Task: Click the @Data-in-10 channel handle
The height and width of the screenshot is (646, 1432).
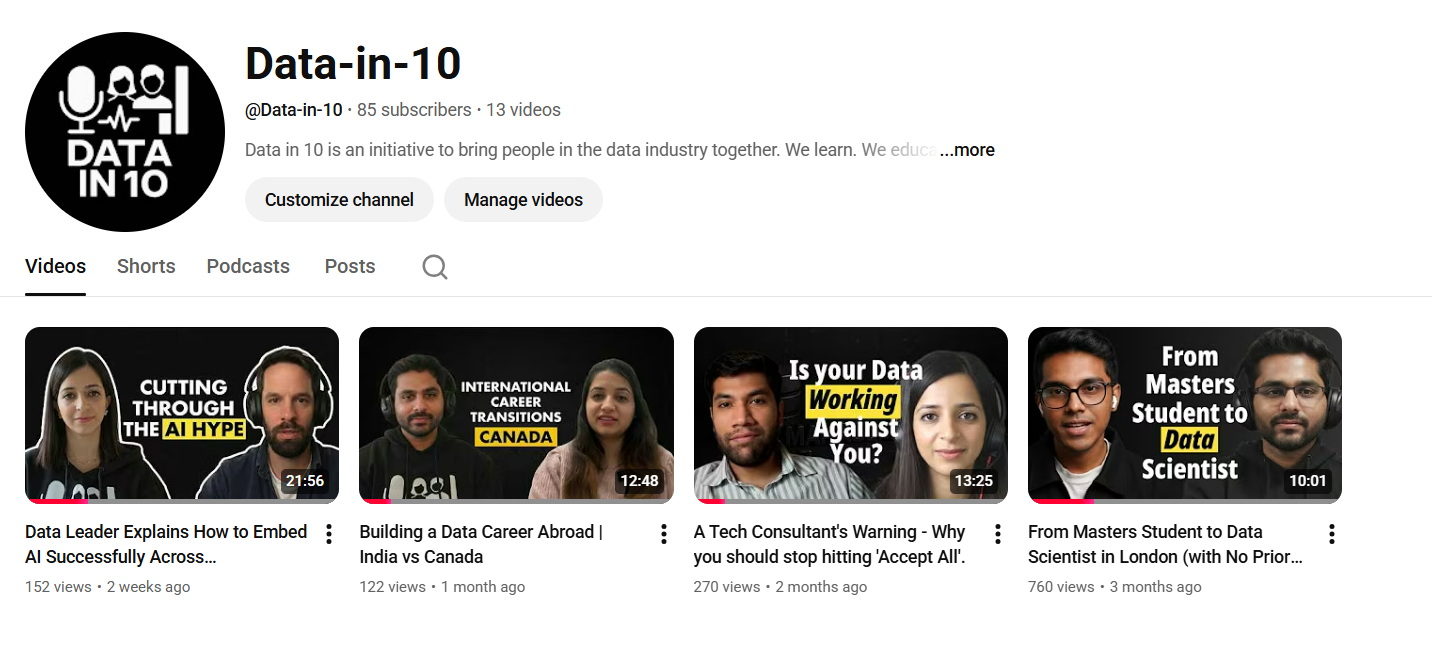Action: point(294,110)
